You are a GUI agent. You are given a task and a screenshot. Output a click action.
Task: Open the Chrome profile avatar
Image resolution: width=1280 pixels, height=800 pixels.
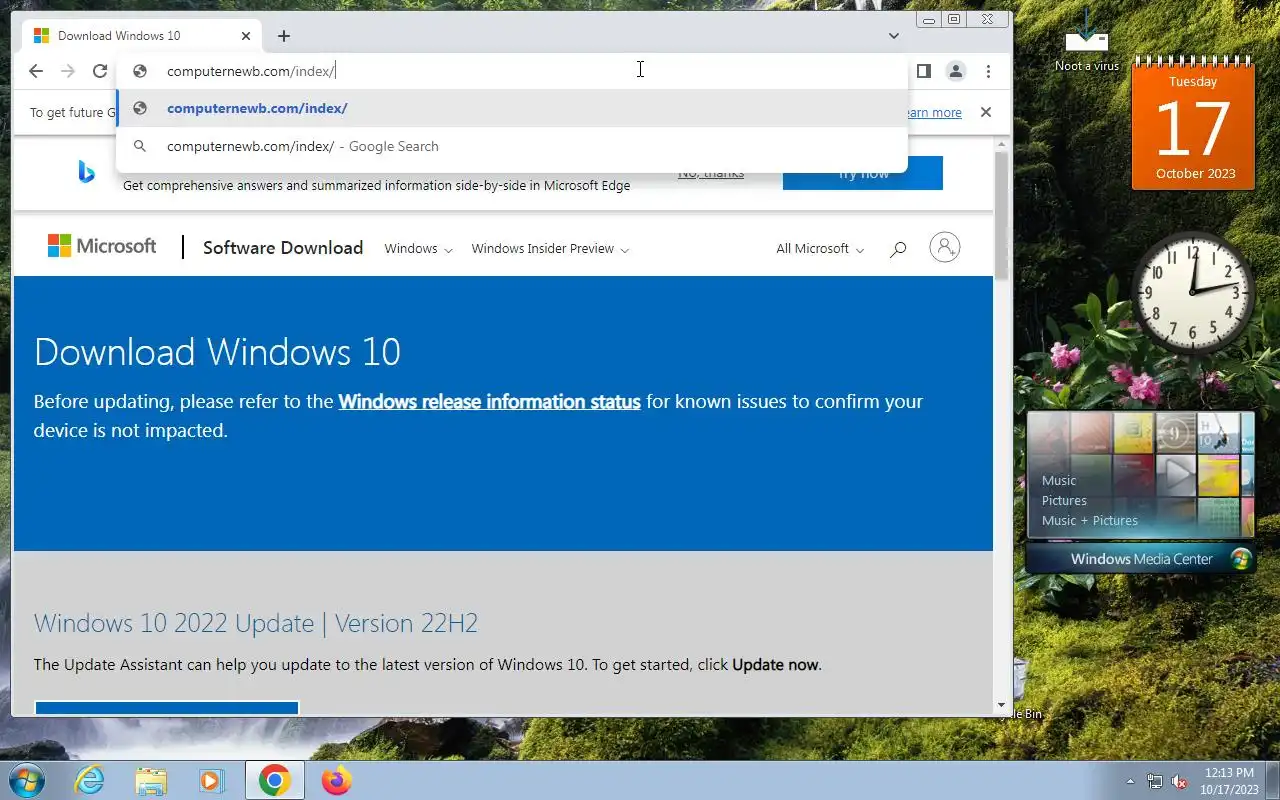pos(956,71)
